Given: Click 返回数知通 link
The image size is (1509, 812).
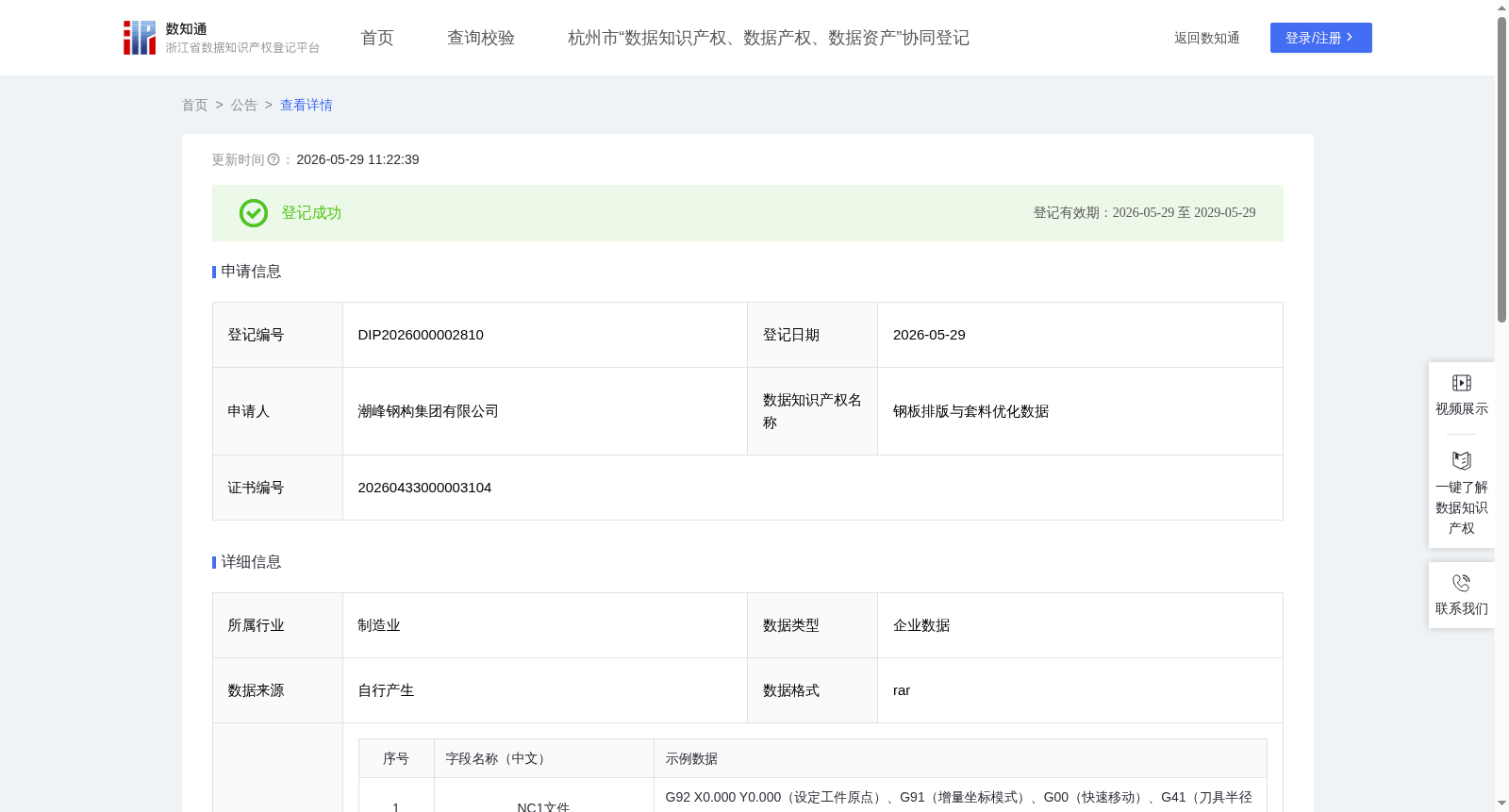Looking at the screenshot, I should (1207, 38).
